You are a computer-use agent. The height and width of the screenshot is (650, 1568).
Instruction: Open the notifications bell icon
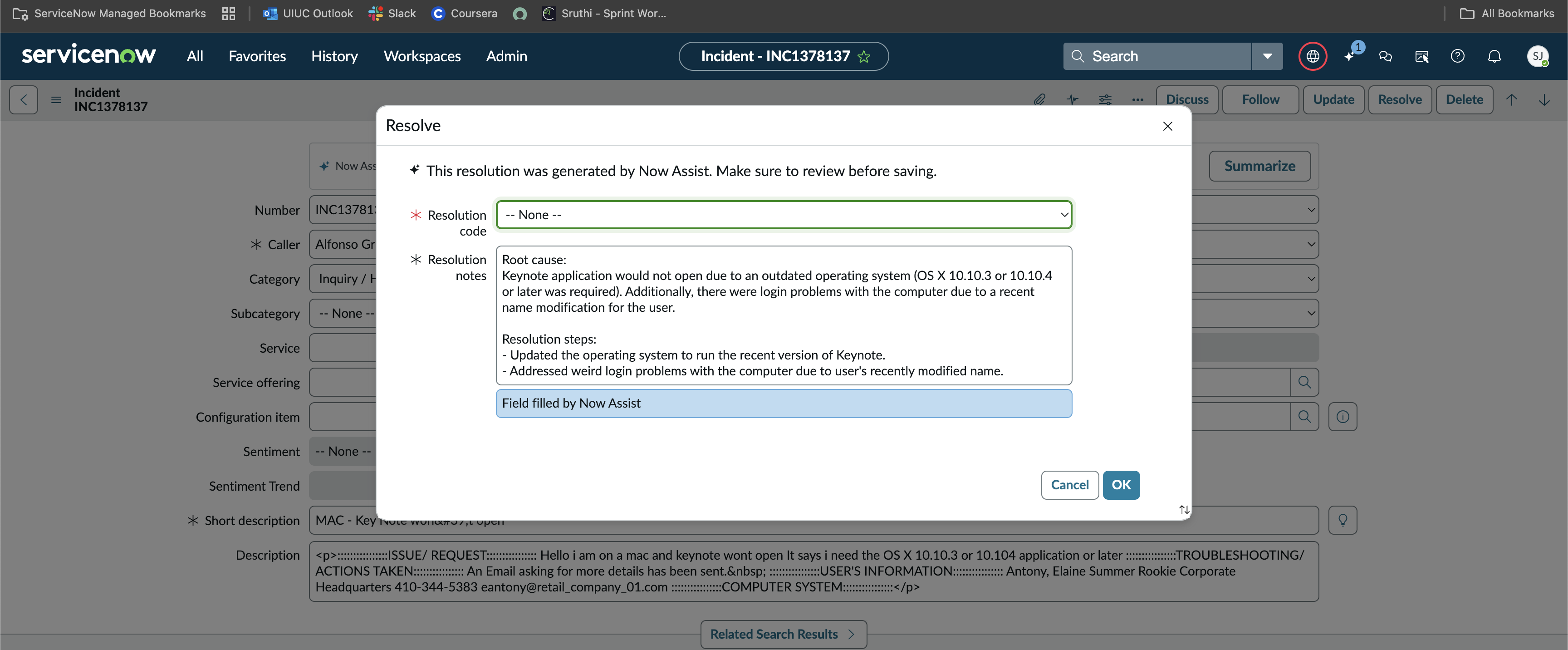[x=1494, y=56]
